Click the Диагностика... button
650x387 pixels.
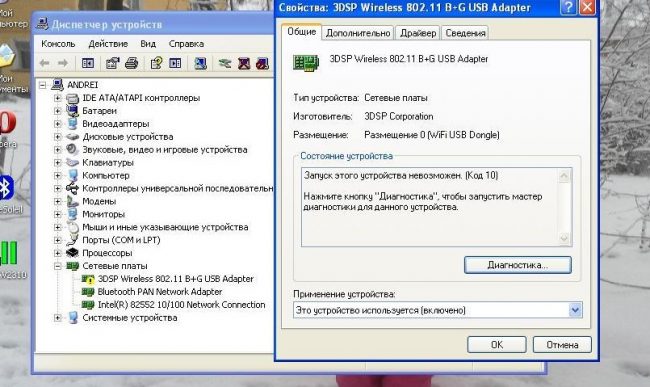point(518,265)
